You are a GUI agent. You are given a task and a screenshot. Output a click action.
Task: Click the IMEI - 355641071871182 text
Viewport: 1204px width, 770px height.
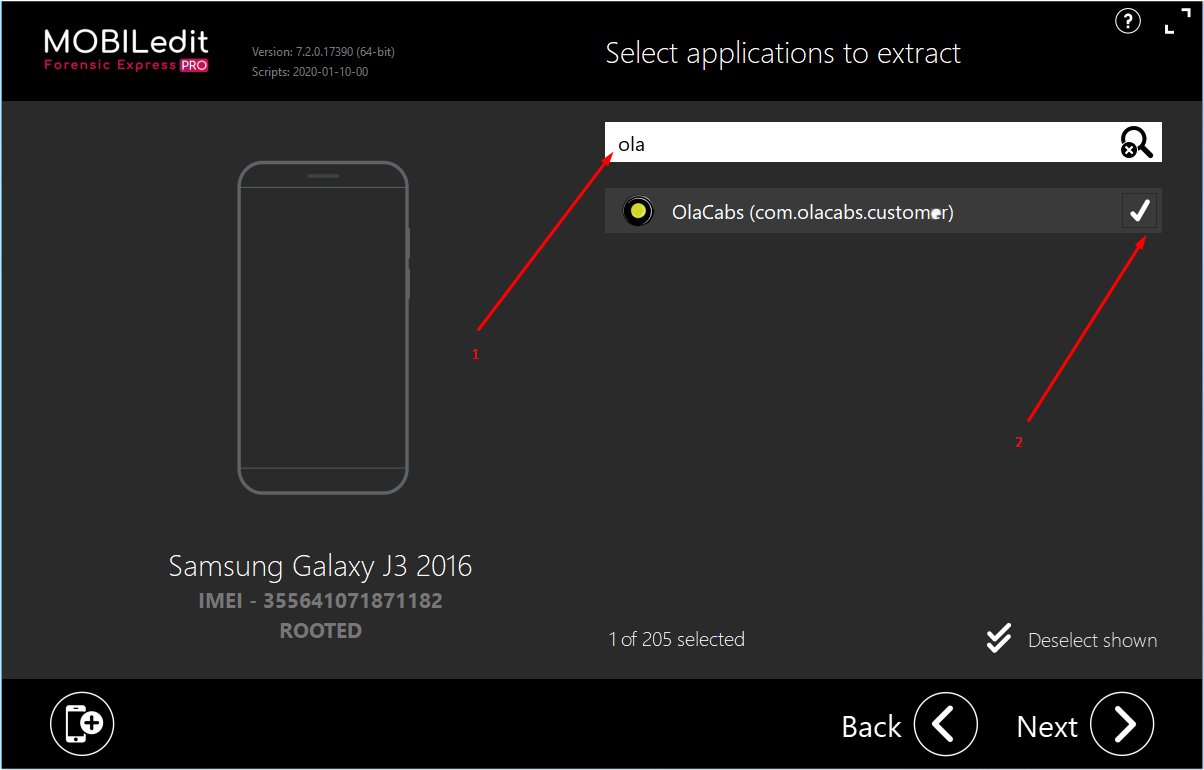coord(320,601)
